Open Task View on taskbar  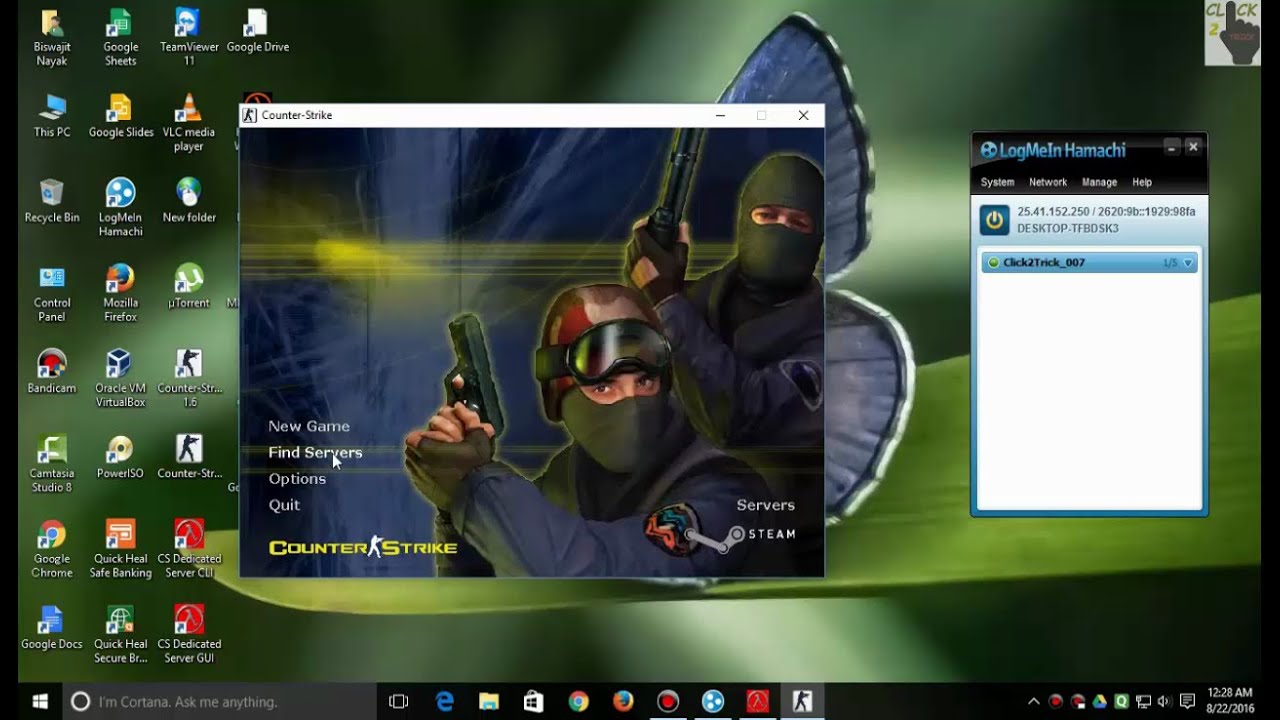pyautogui.click(x=398, y=701)
